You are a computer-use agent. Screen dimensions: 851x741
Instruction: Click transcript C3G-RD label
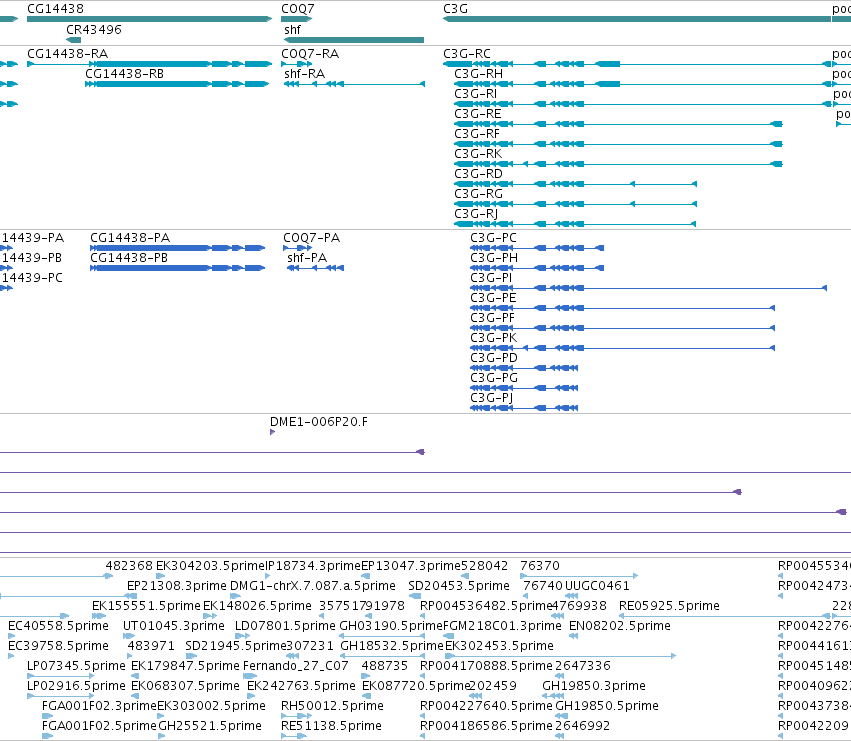pos(478,174)
